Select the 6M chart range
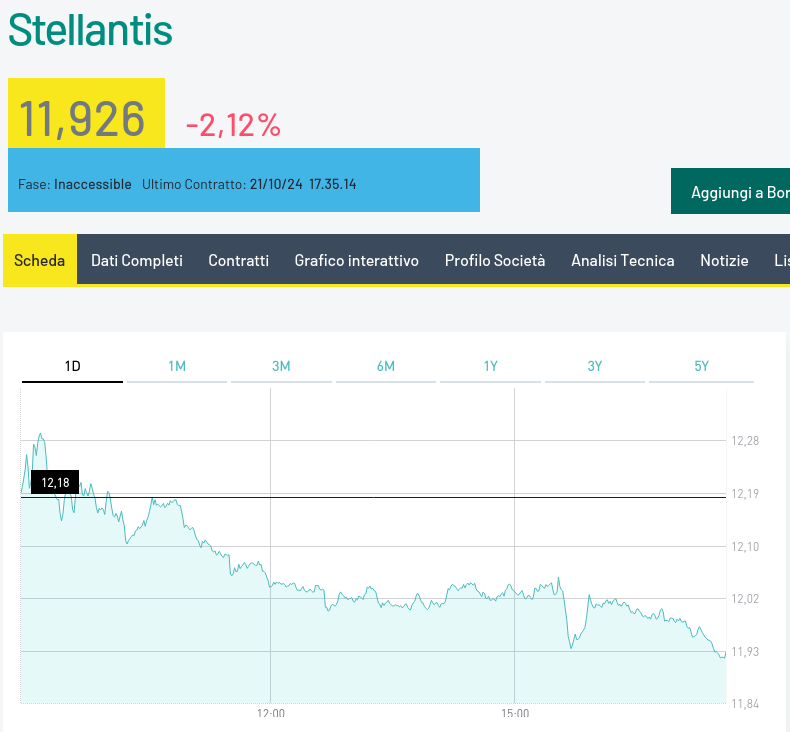The width and height of the screenshot is (790, 732). (386, 366)
